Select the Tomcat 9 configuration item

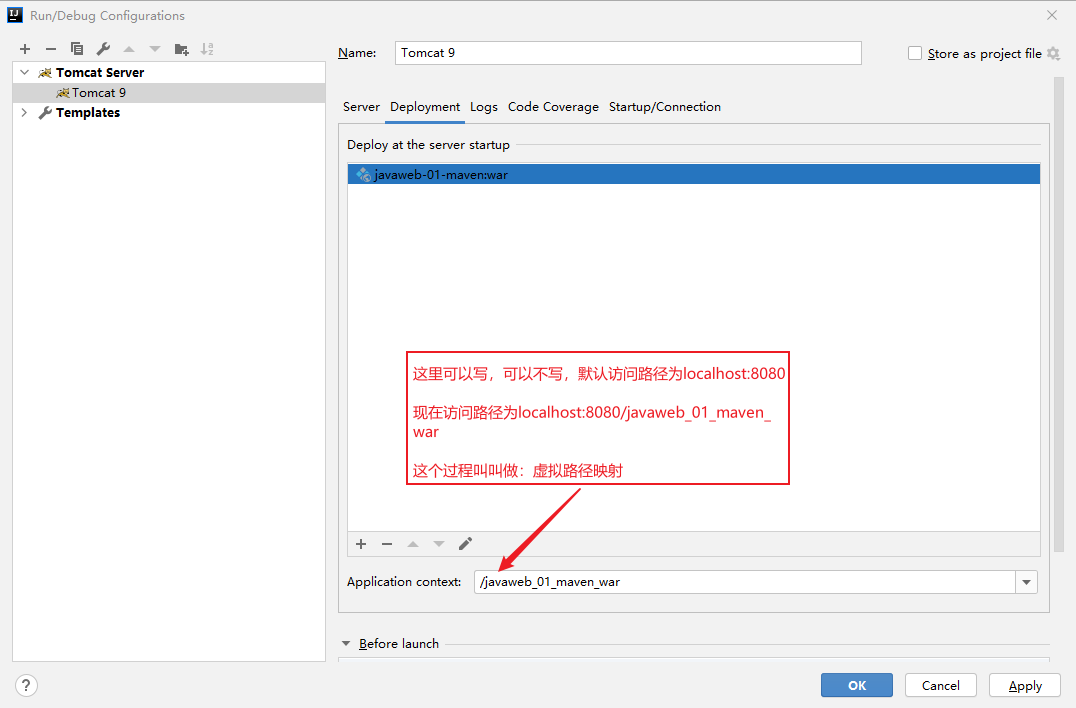tap(169, 93)
